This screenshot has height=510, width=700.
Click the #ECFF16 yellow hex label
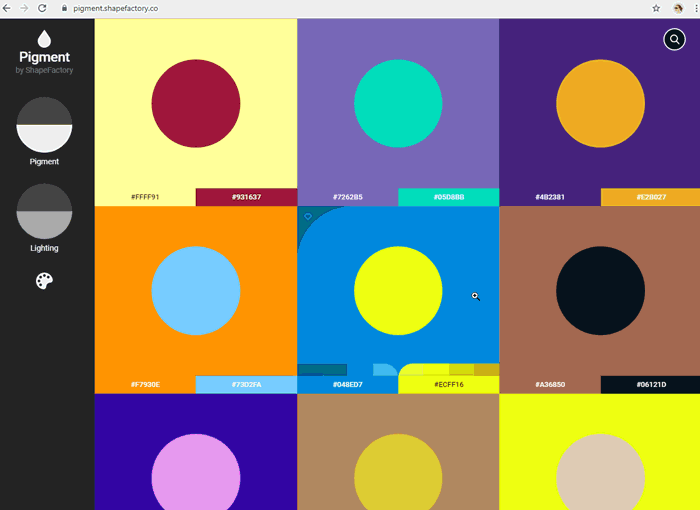point(448,385)
